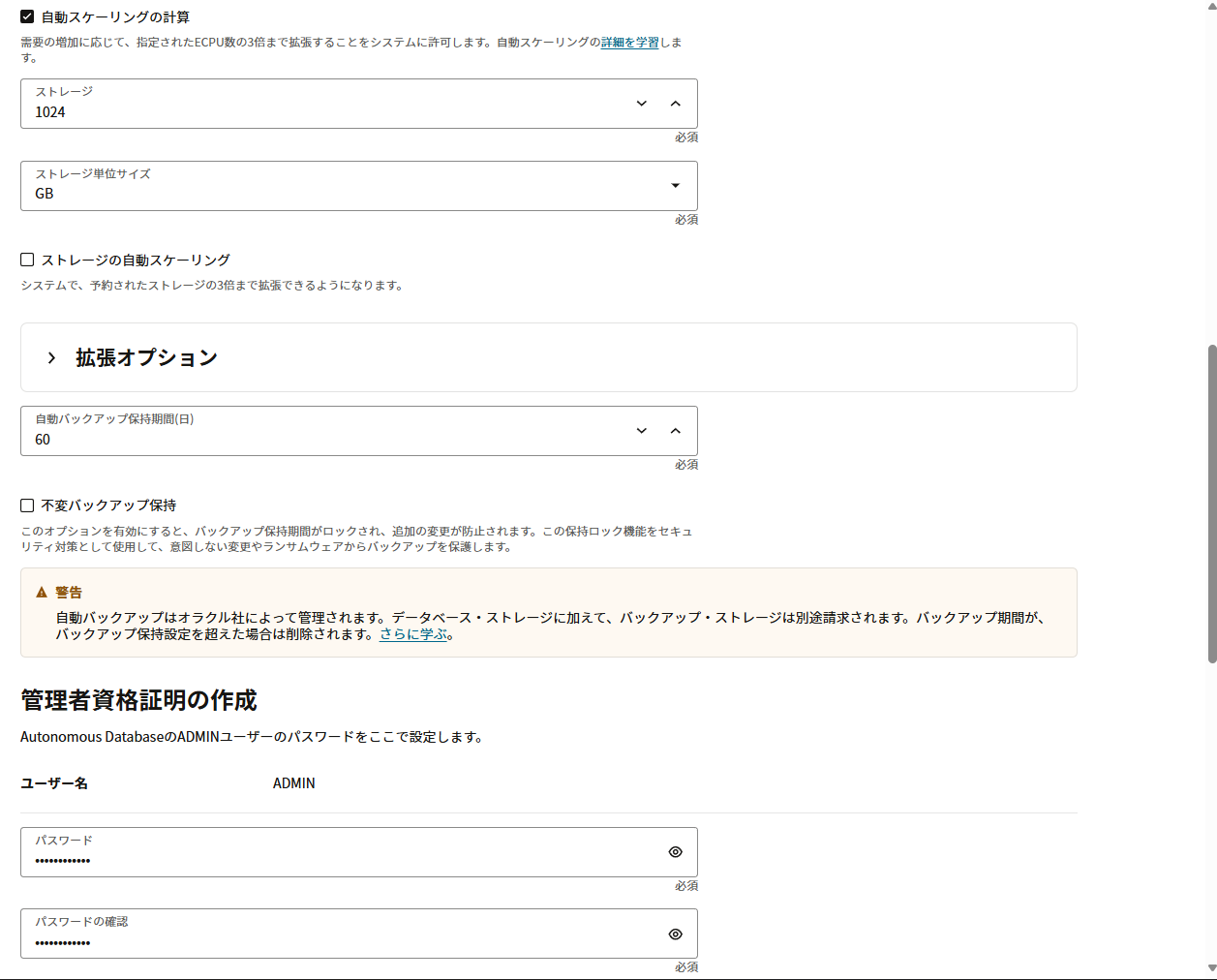Open the ストレージ単位サイズ dropdown
Image resolution: width=1217 pixels, height=980 pixels.
[x=358, y=186]
